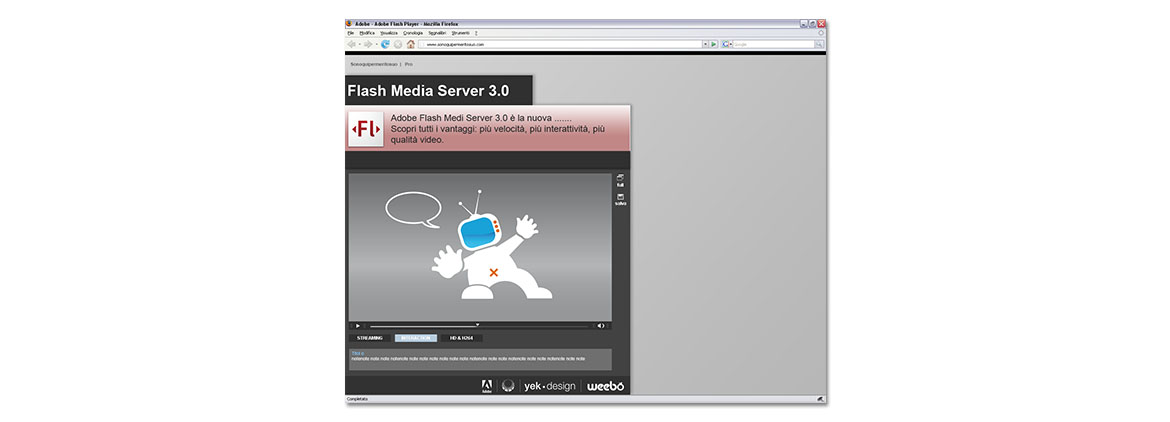1170x422 pixels.
Task: Play the video with the play button
Action: point(357,326)
